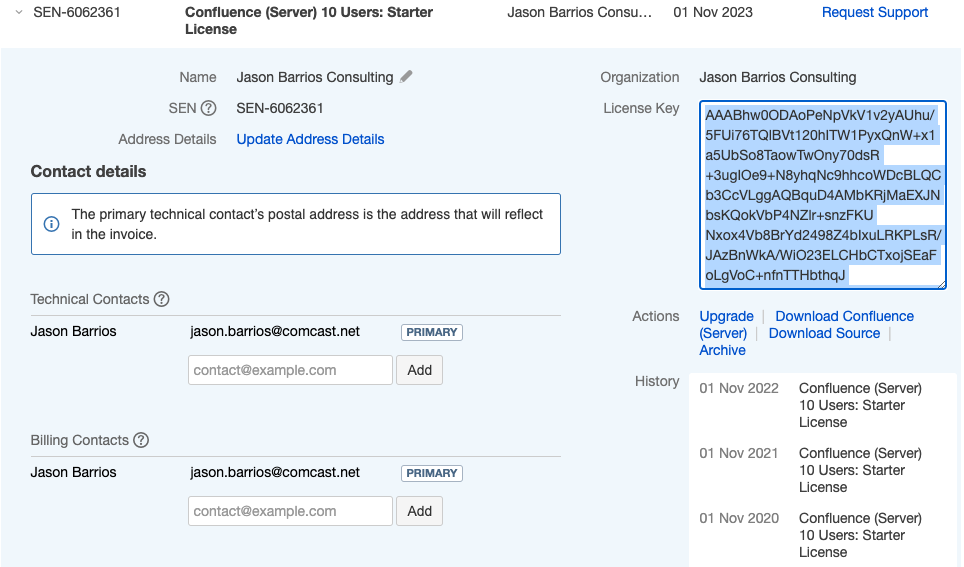Viewport: 964px width, 567px height.
Task: Click the 2022 Confluence Starter License history description
Action: click(860, 405)
